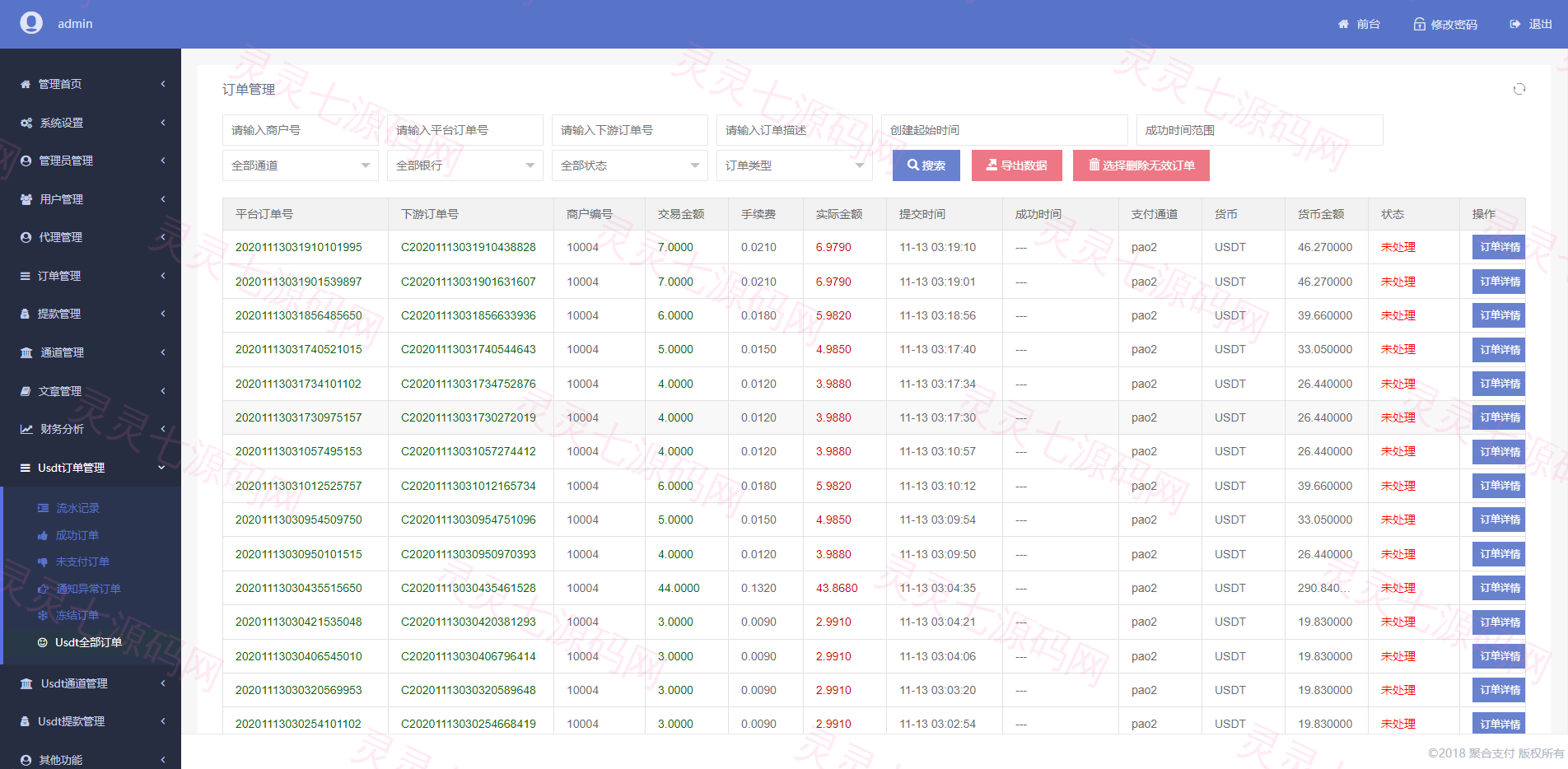Select Usdt全部订单 submenu item
This screenshot has height=769, width=1568.
[x=88, y=642]
